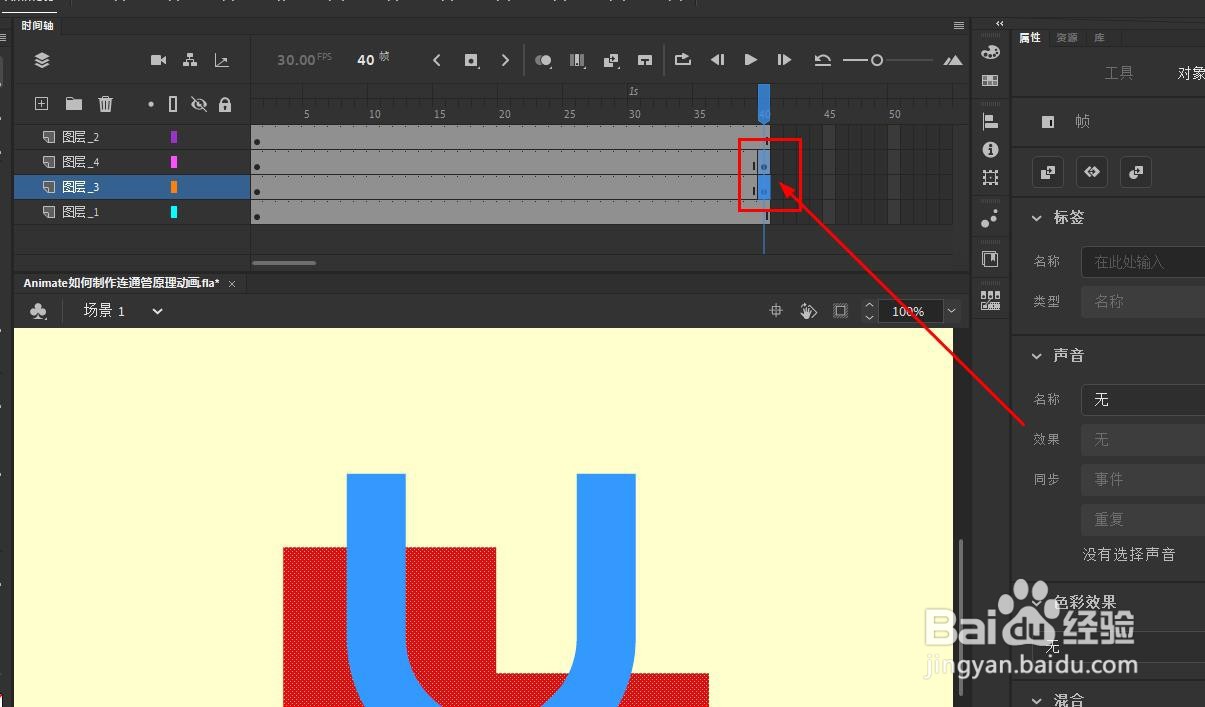Switch to the 属性 tab
Image resolution: width=1205 pixels, height=707 pixels.
[1030, 37]
